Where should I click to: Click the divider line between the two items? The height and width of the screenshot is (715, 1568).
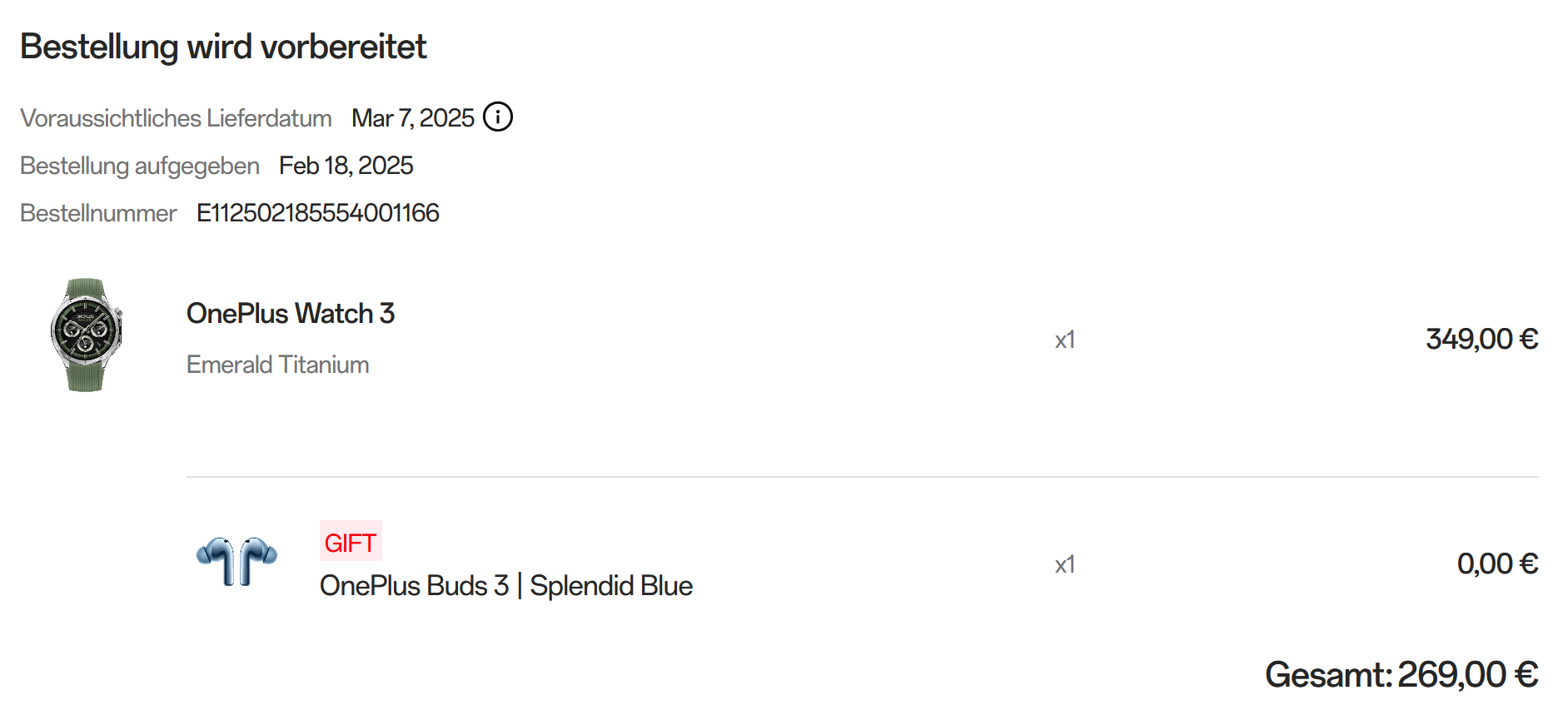862,477
